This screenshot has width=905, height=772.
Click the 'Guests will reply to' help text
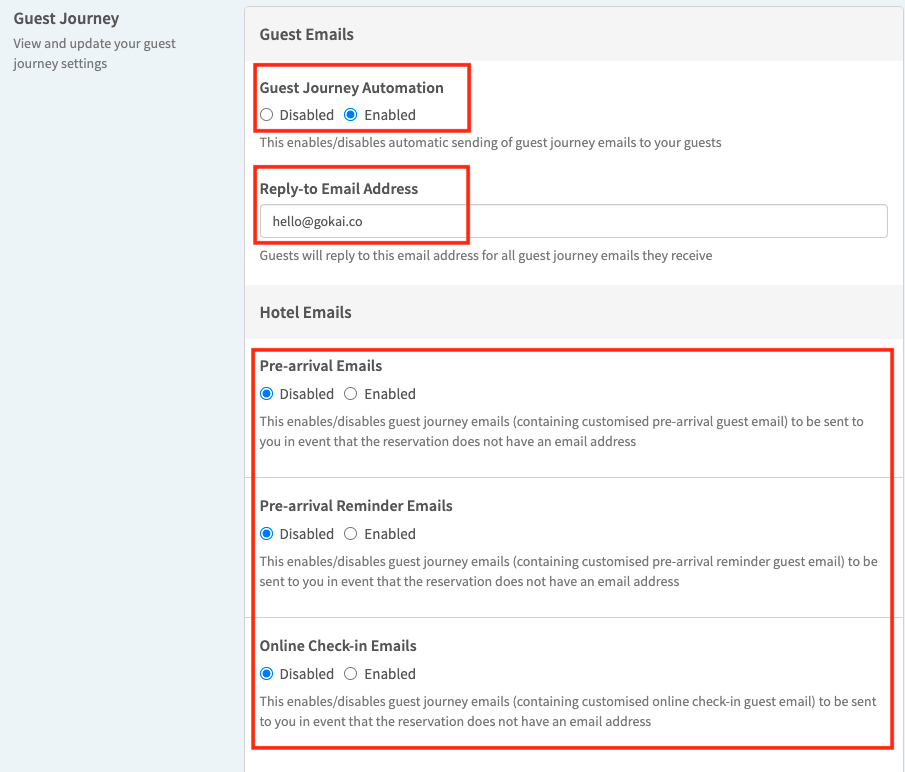486,255
